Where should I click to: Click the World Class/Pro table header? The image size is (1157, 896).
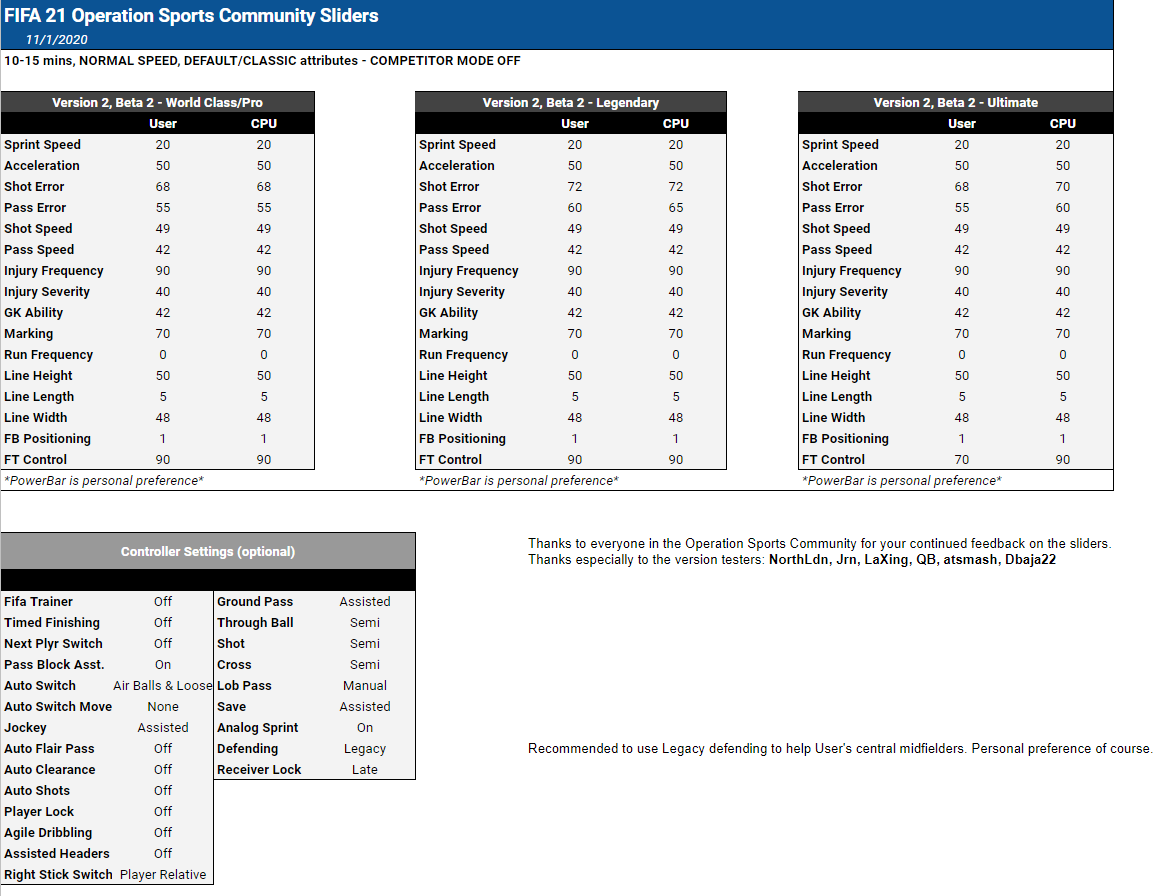click(158, 102)
